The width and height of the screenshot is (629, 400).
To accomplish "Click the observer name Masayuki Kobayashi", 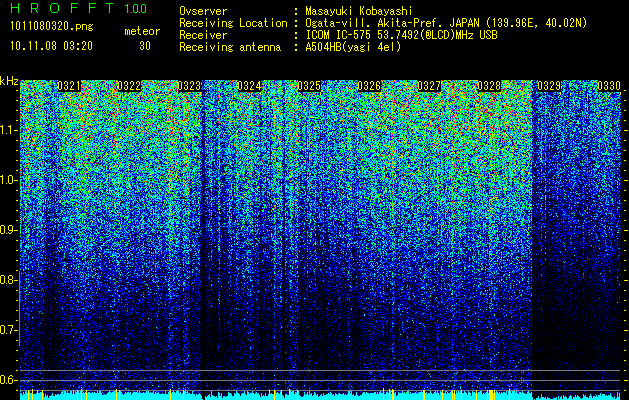I will click(x=359, y=11).
